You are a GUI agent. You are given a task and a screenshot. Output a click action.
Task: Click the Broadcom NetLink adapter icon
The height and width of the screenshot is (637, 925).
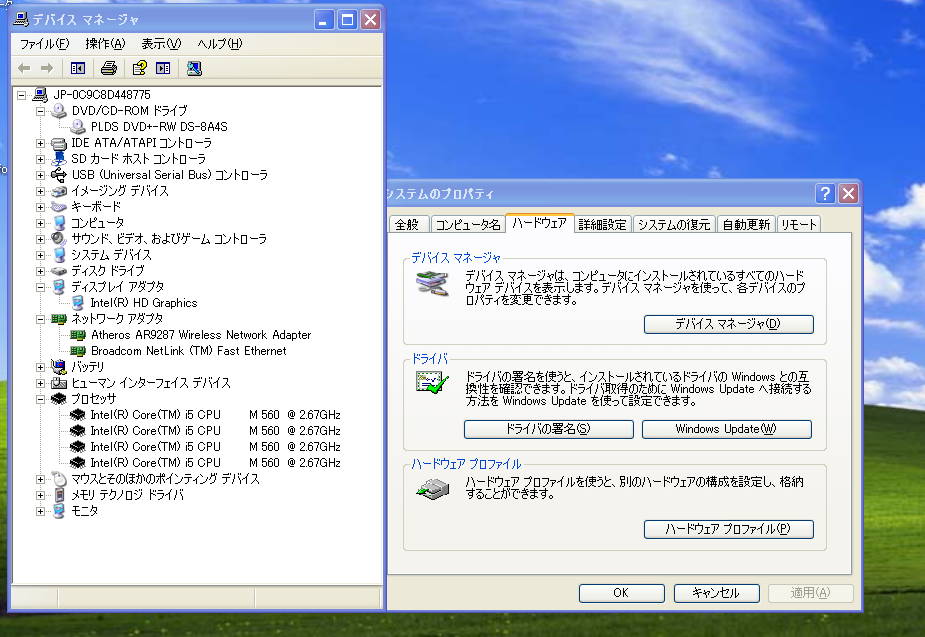[x=77, y=350]
